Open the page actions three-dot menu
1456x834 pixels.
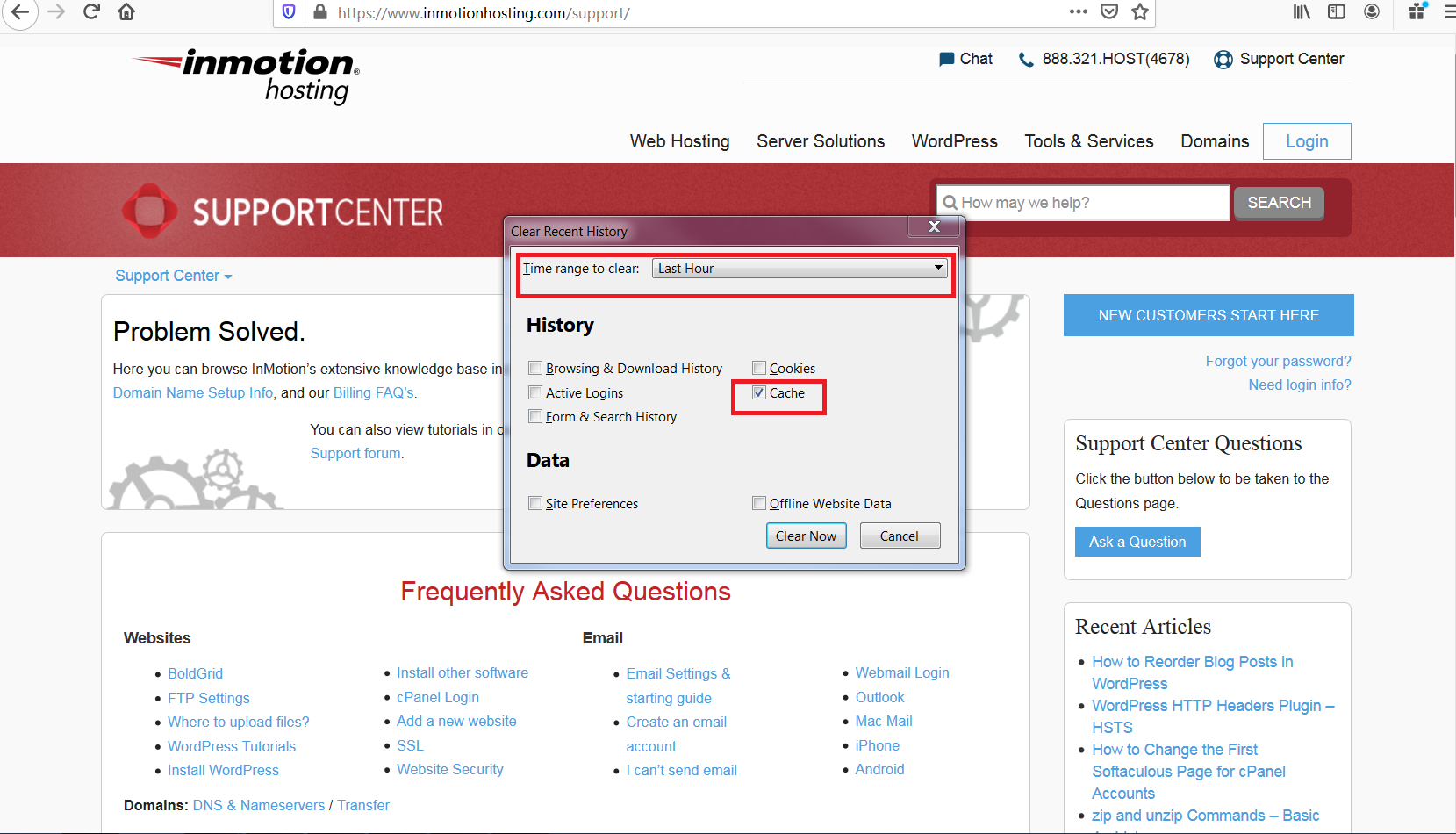coord(1079,12)
